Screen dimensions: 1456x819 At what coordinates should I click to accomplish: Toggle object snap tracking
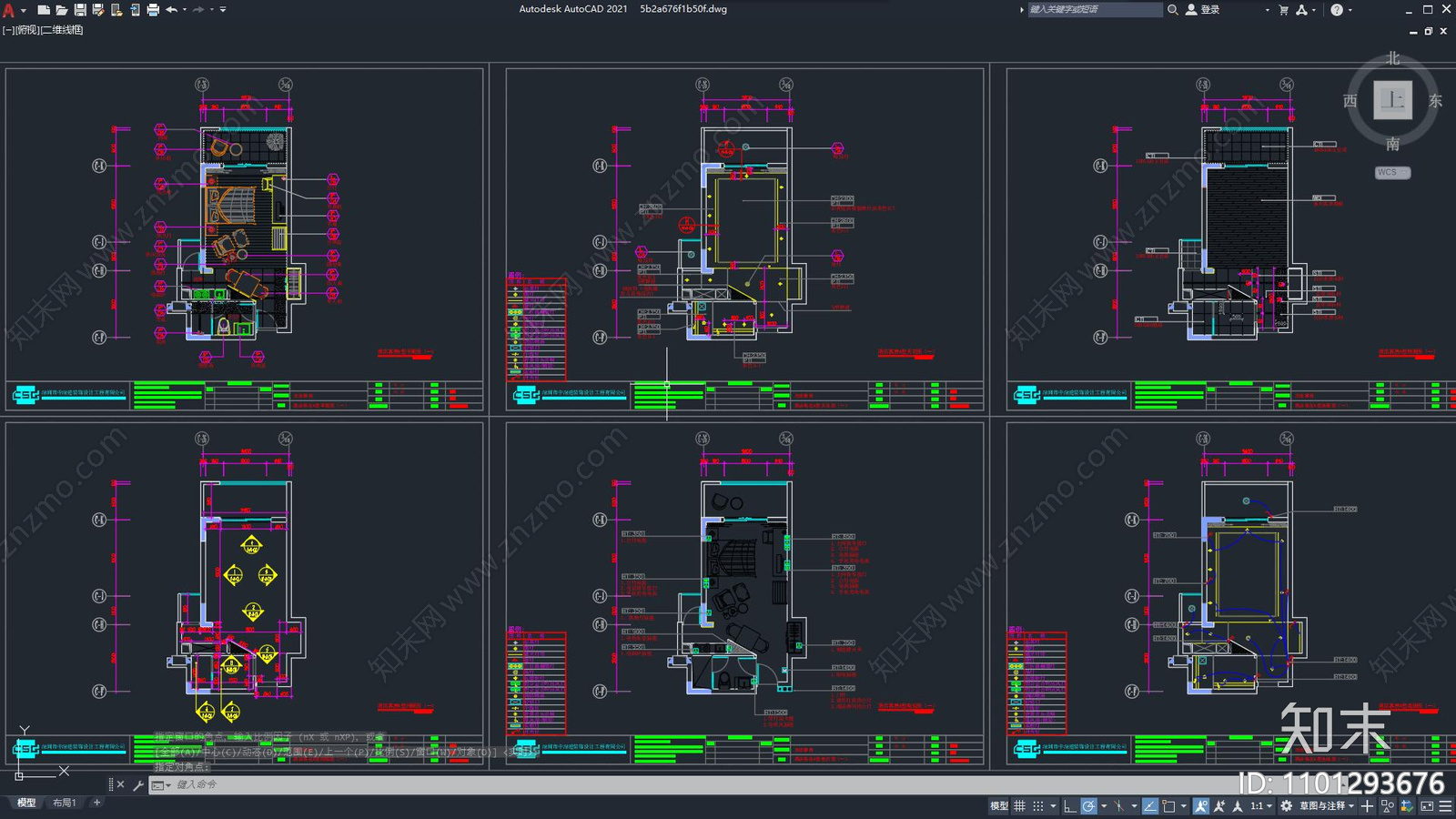(1150, 805)
